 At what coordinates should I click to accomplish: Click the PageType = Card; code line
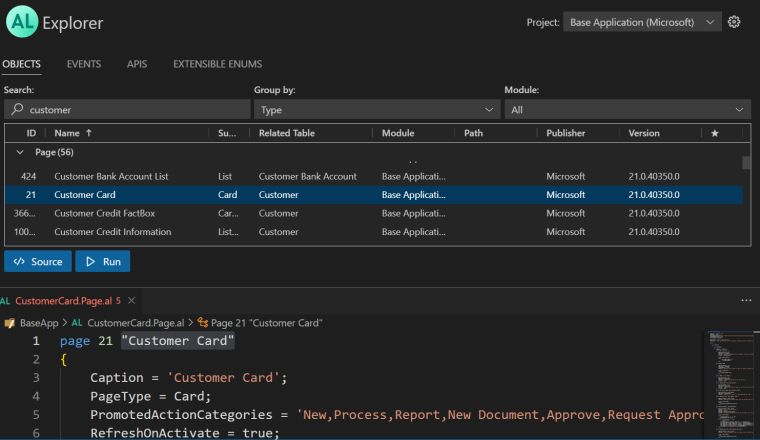click(x=150, y=396)
